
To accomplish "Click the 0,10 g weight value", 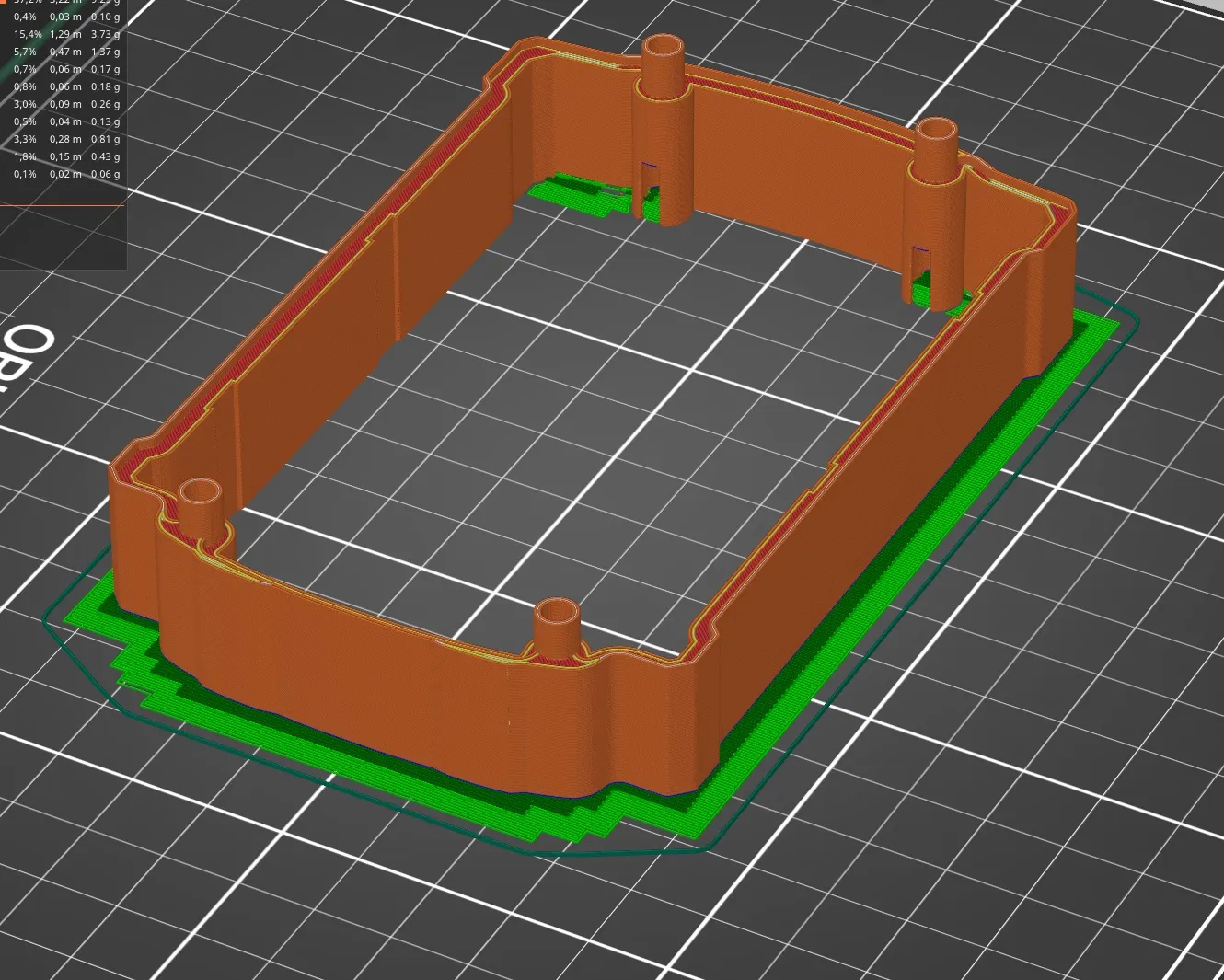I will coord(105,17).
